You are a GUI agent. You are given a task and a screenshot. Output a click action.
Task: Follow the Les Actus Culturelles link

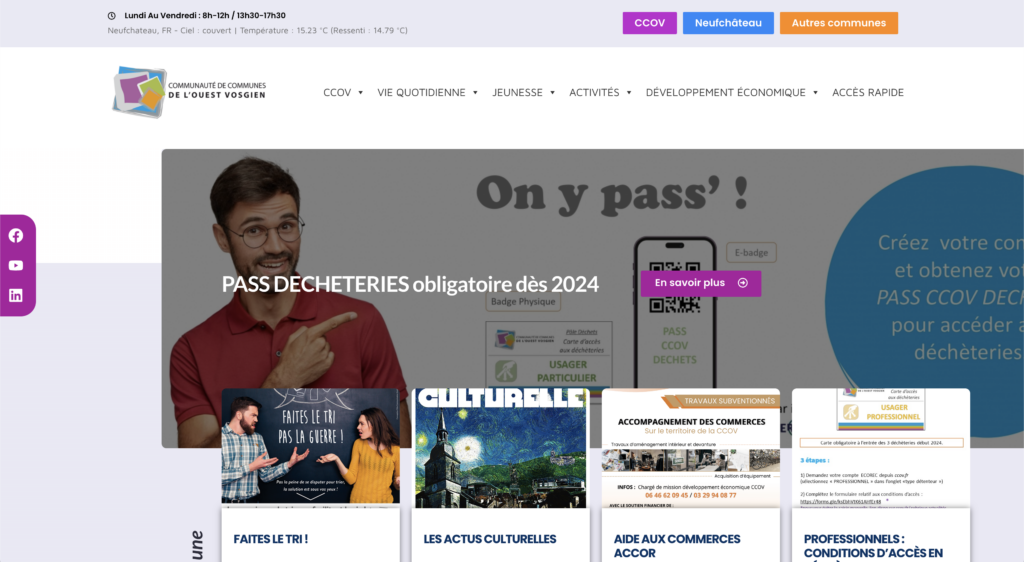point(490,539)
